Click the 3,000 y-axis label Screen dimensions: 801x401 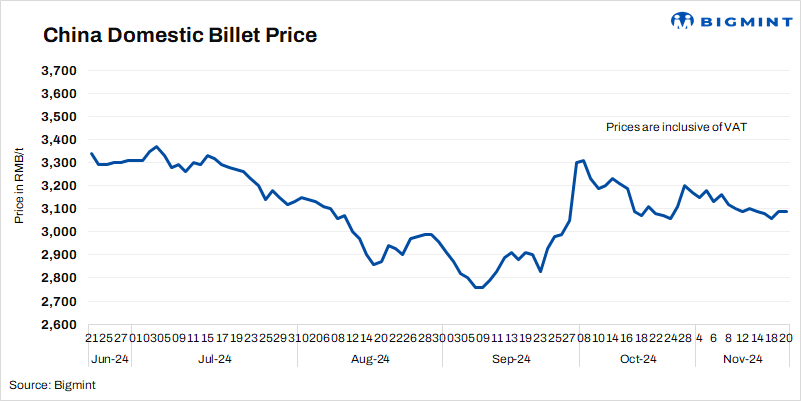coord(60,233)
